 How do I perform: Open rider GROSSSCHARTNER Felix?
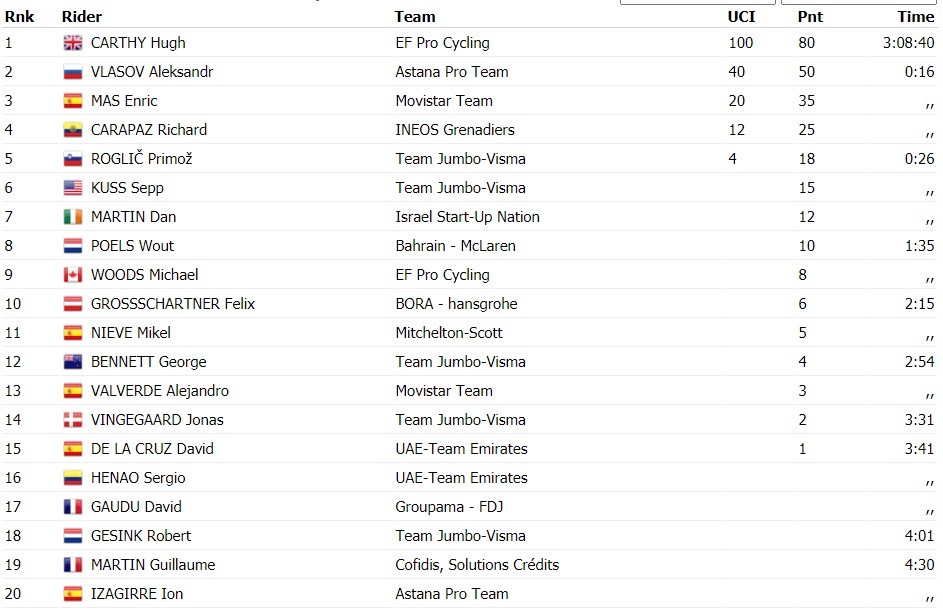173,304
